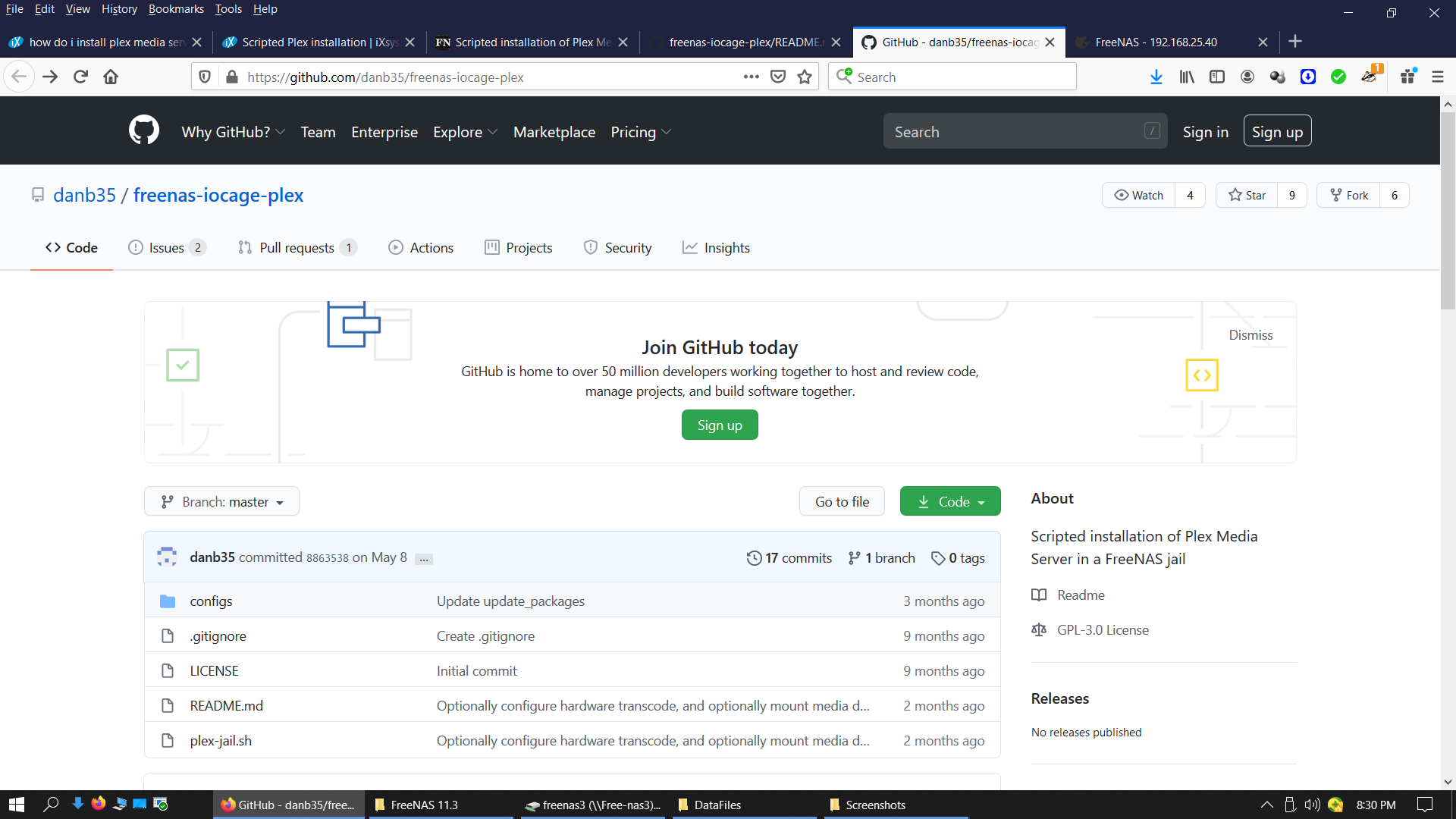Viewport: 1456px width, 819px height.
Task: Click the GitHub search field
Action: [x=1025, y=131]
